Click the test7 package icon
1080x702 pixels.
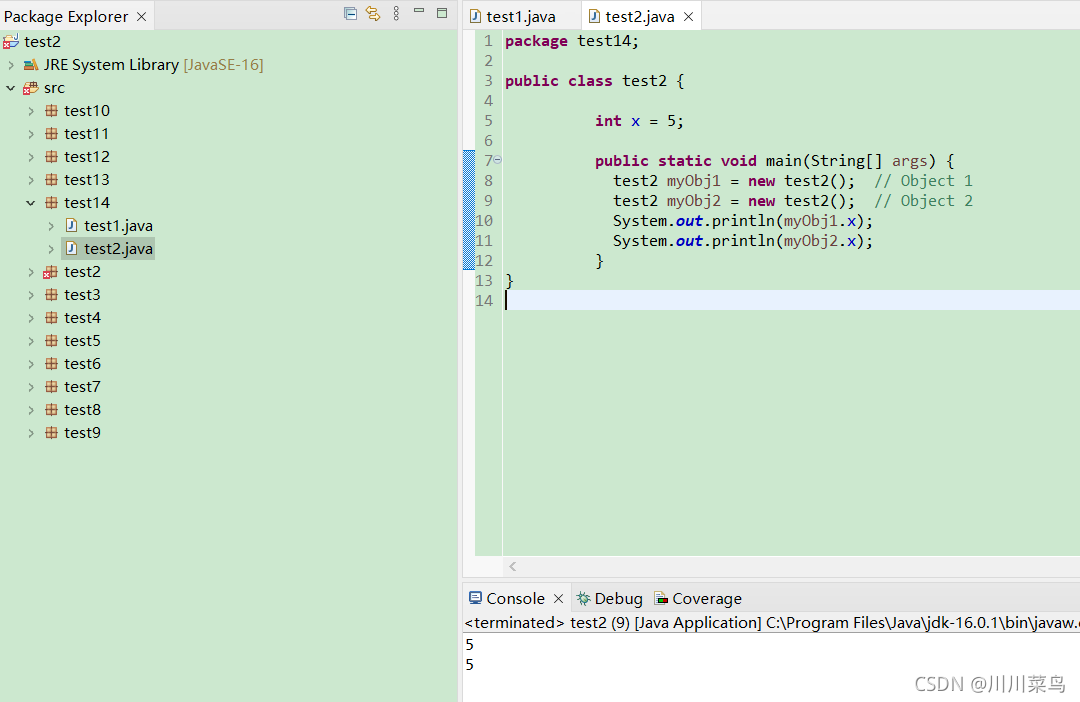51,386
